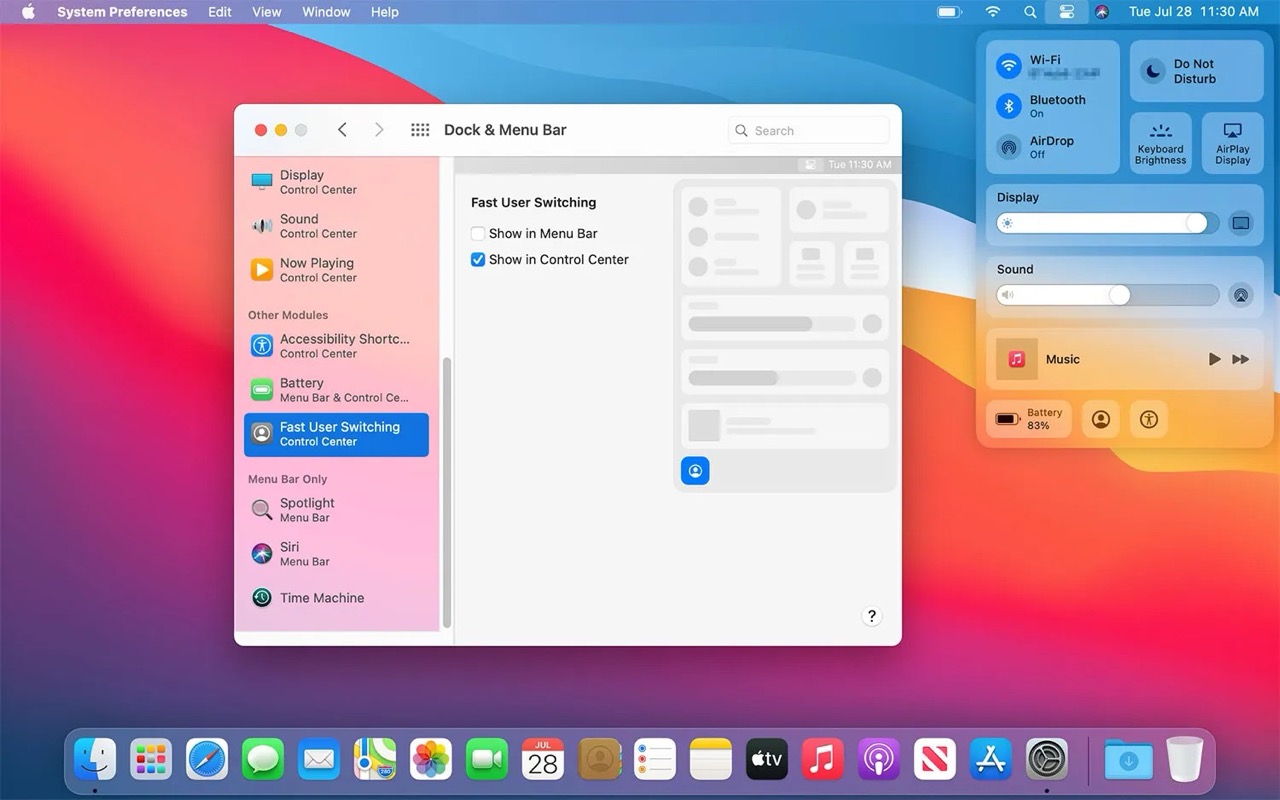Select Time Machine in the sidebar

pos(336,598)
